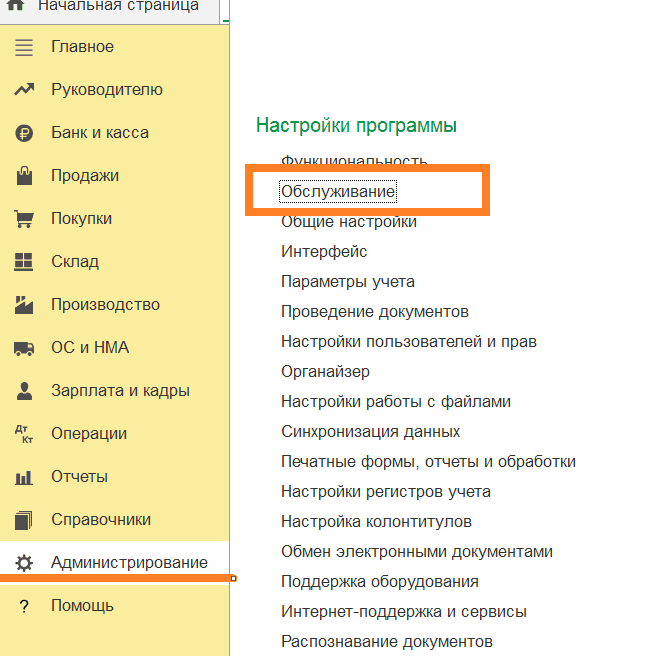Open the Производство section

point(106,305)
